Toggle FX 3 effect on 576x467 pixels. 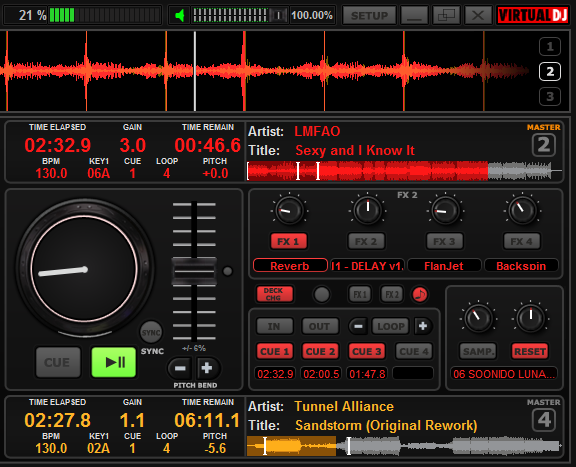(x=444, y=241)
